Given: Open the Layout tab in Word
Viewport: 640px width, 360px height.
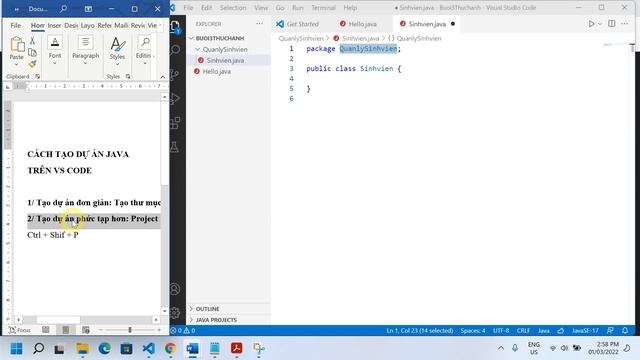Looking at the screenshot, I should 87,25.
